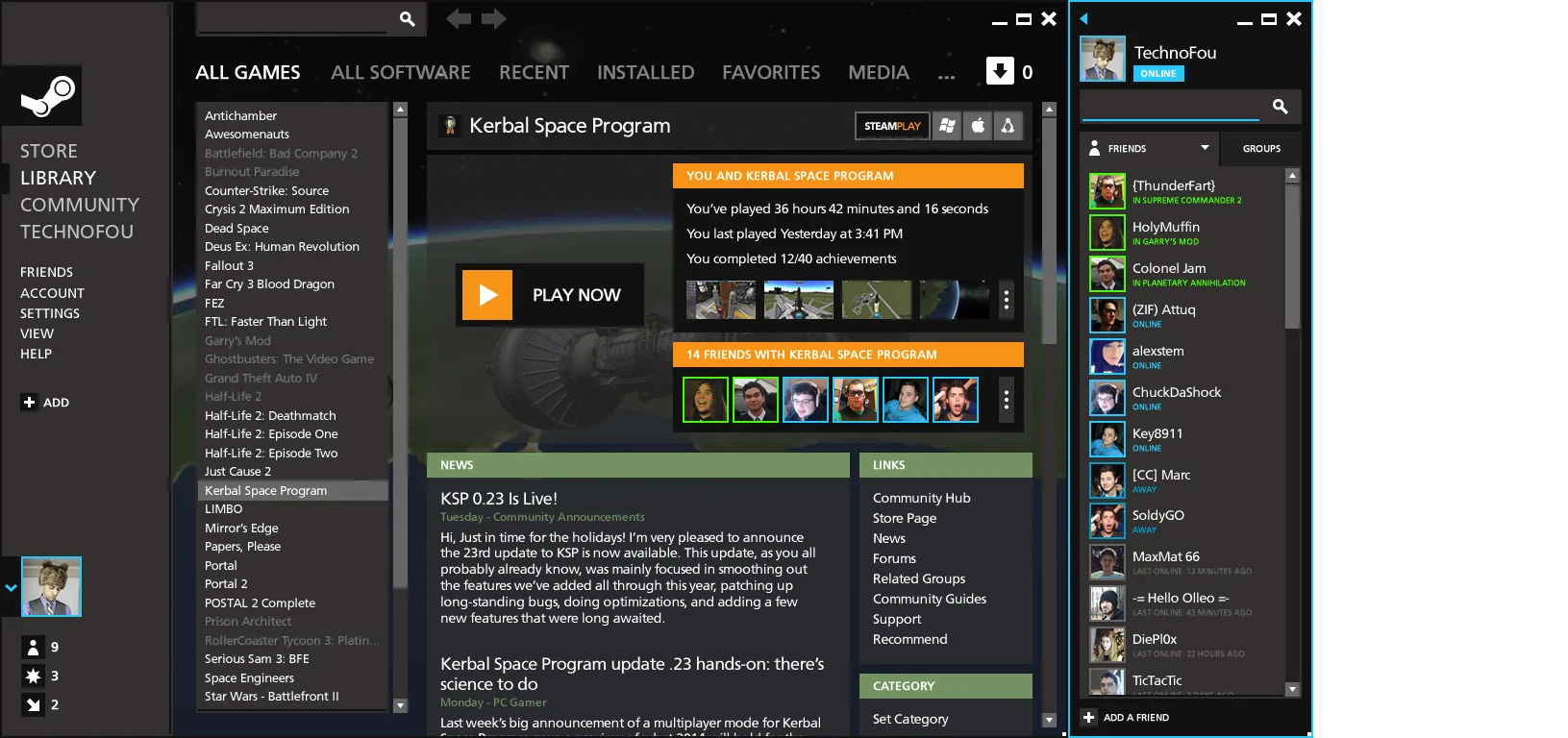Open COMMUNITY in sidebar

click(80, 205)
